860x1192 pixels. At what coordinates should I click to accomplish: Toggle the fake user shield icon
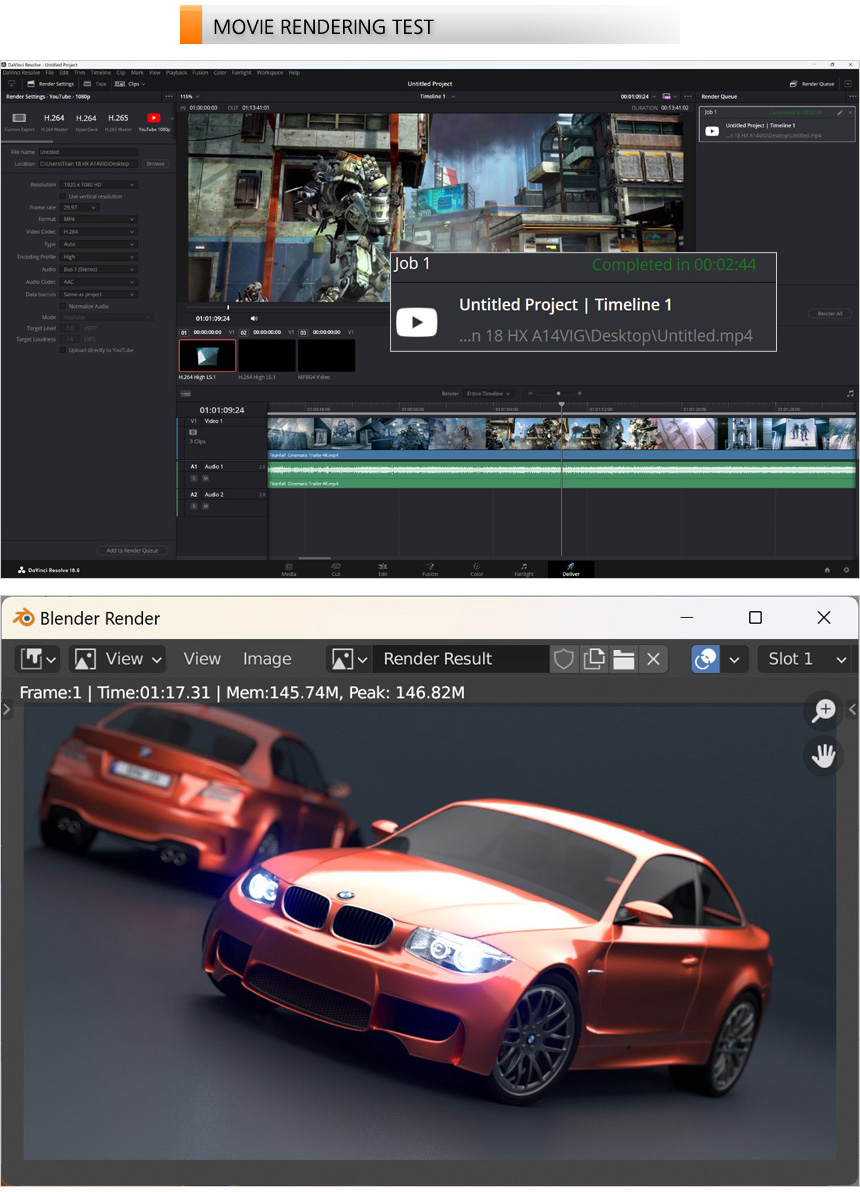(x=565, y=659)
